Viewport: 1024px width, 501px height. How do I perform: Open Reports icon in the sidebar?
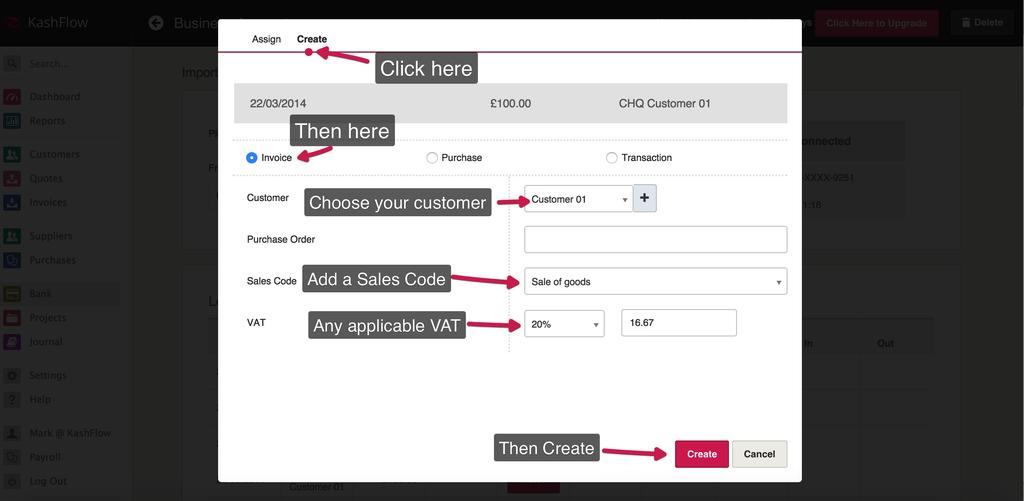(x=12, y=121)
